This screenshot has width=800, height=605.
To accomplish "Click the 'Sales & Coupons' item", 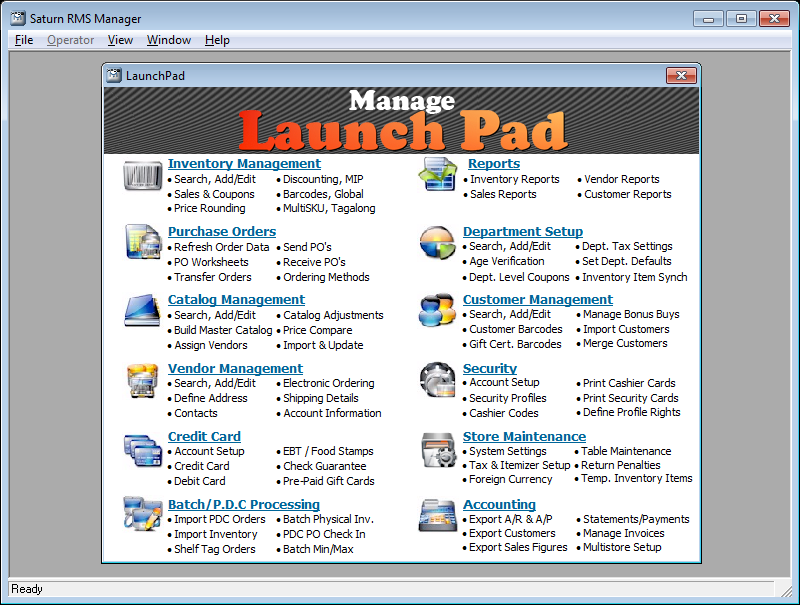I will click(x=214, y=194).
